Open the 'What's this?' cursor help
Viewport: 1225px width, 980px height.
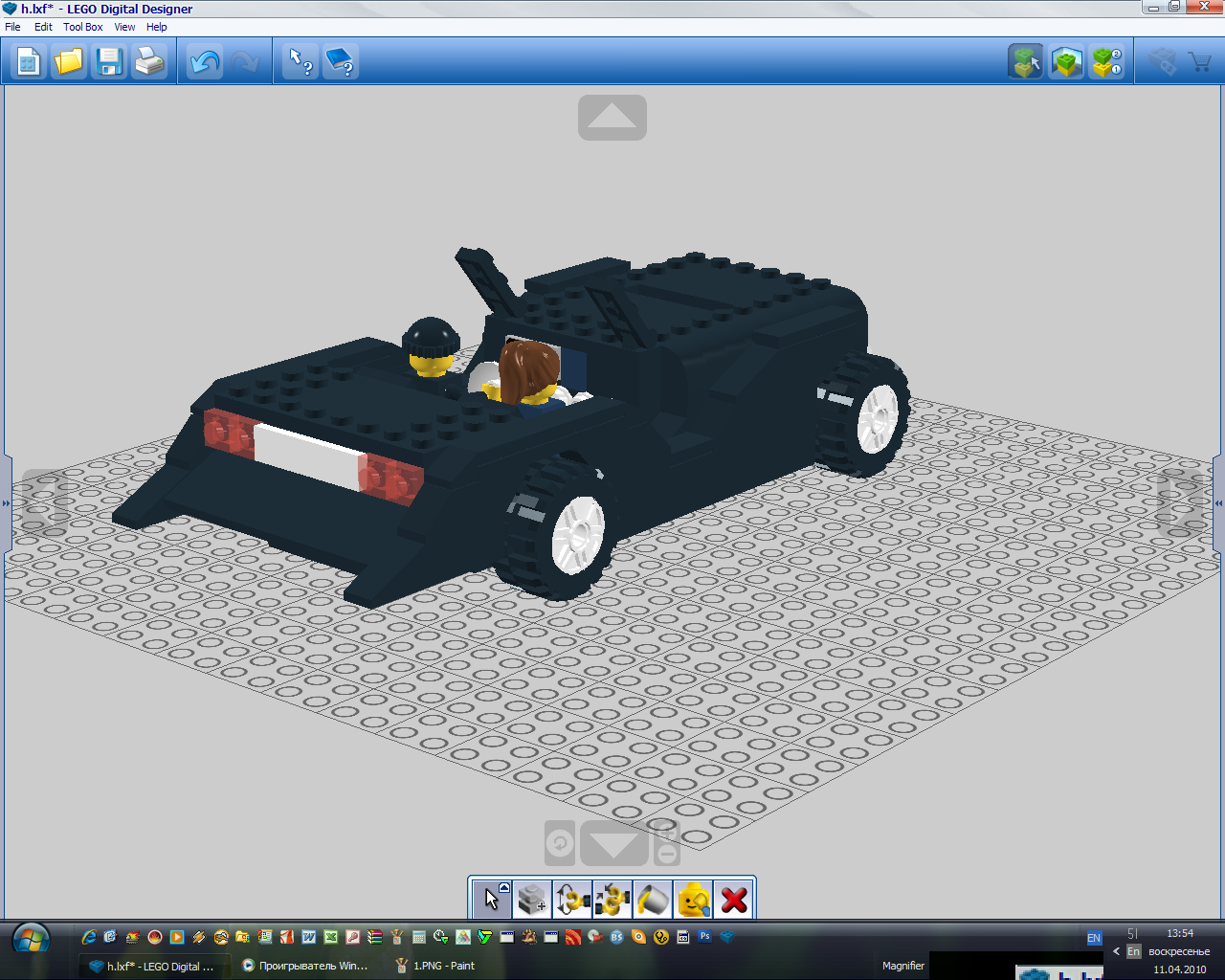click(301, 63)
